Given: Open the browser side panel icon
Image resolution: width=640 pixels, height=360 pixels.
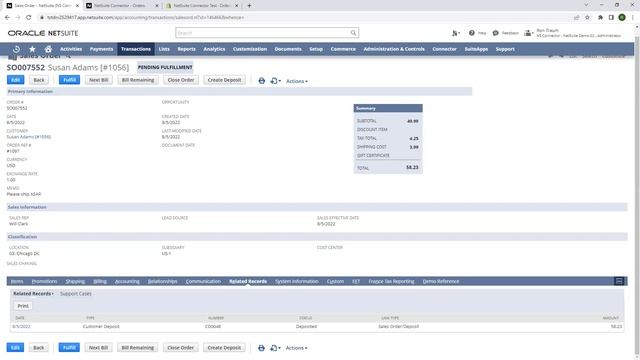Looking at the screenshot, I should [611, 17].
